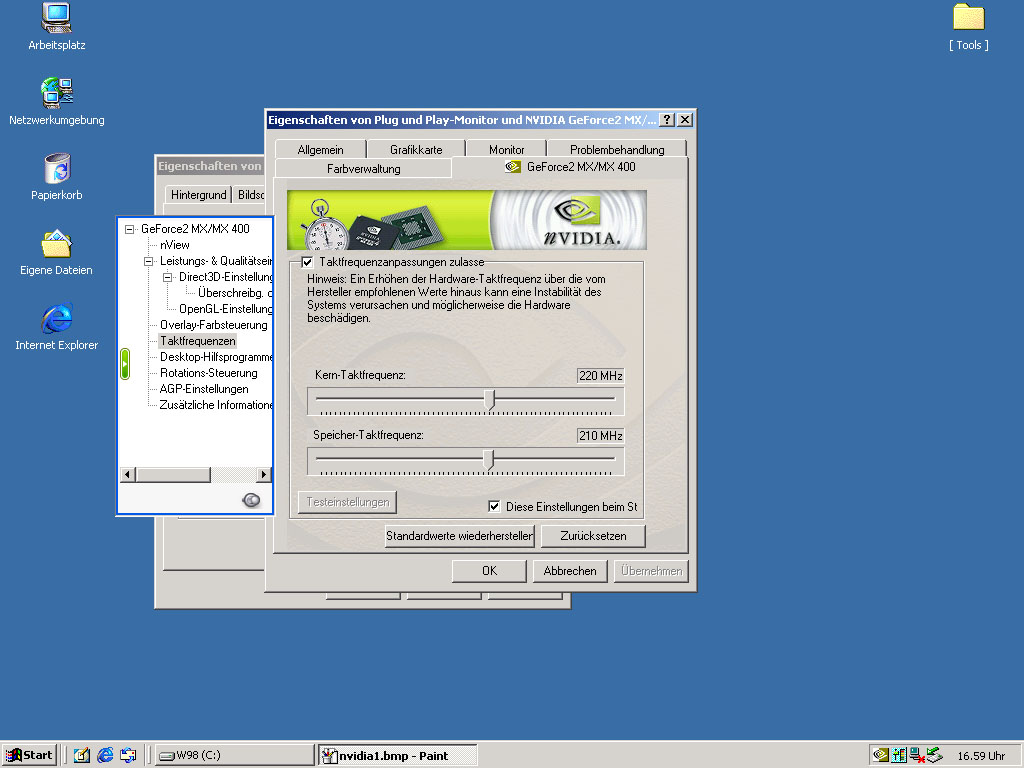This screenshot has width=1024, height=768.
Task: Open the Papierkorb recycle bin icon
Action: [x=56, y=169]
